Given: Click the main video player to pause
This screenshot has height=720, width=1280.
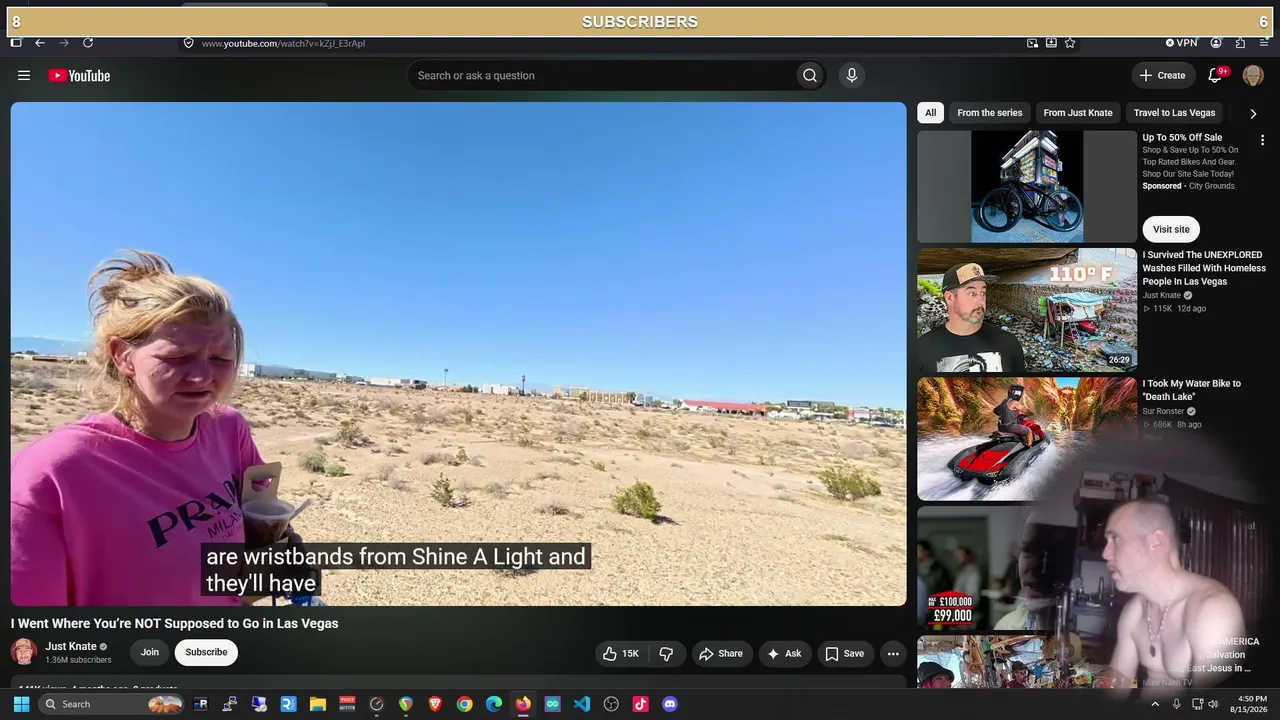Looking at the screenshot, I should 459,354.
